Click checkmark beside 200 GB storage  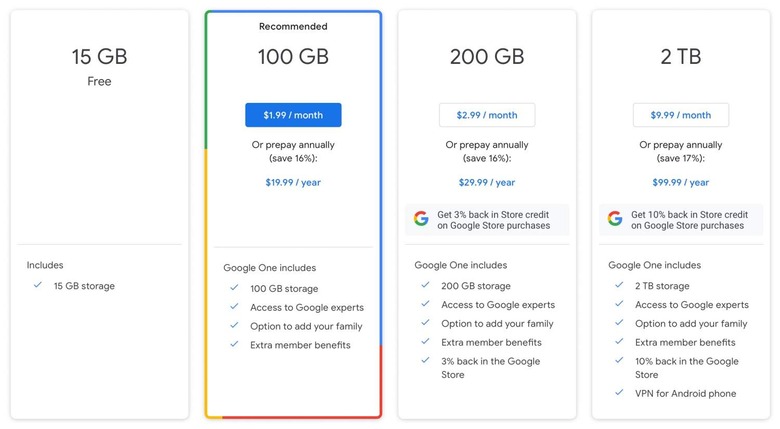425,286
